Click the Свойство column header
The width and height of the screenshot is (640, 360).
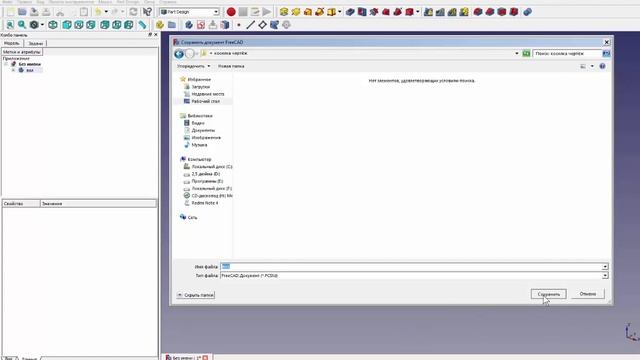pyautogui.click(x=21, y=204)
